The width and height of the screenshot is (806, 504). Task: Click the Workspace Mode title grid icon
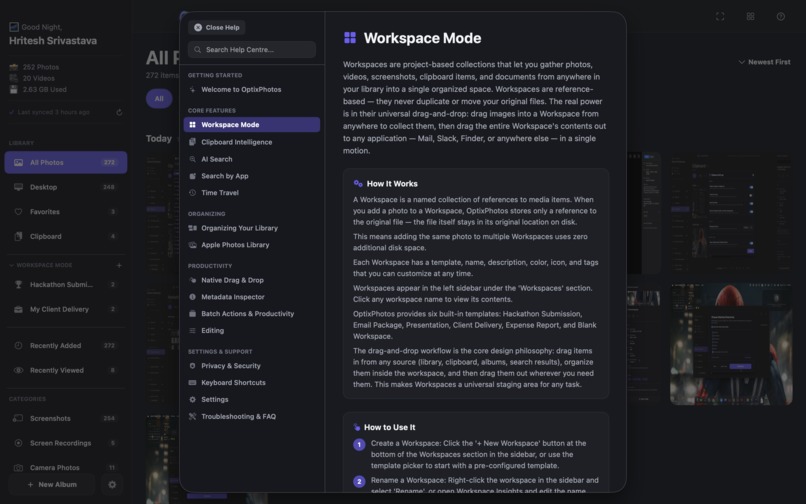coord(350,38)
